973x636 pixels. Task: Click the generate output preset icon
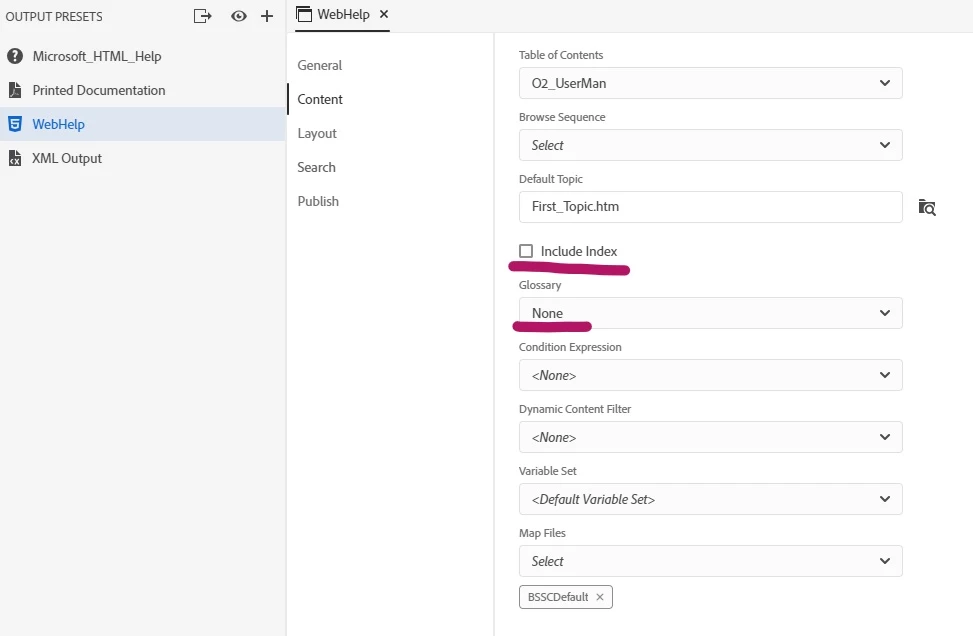coord(203,16)
